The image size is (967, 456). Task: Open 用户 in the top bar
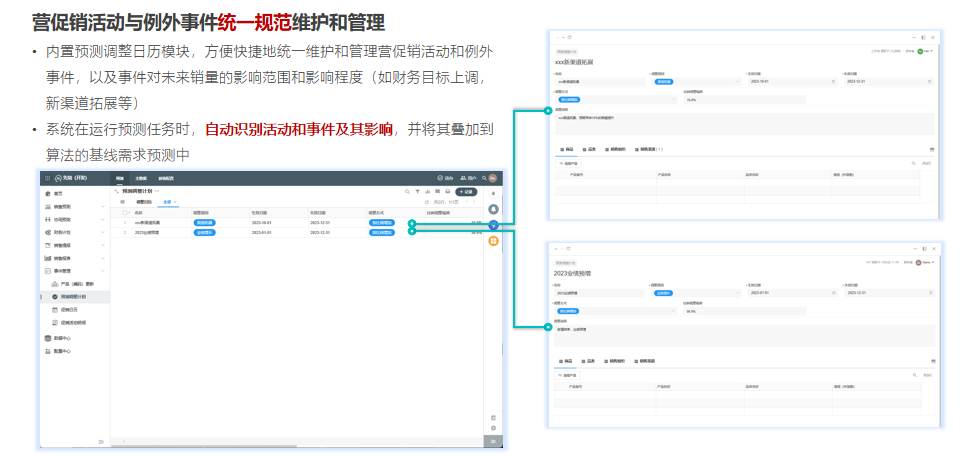coord(468,178)
